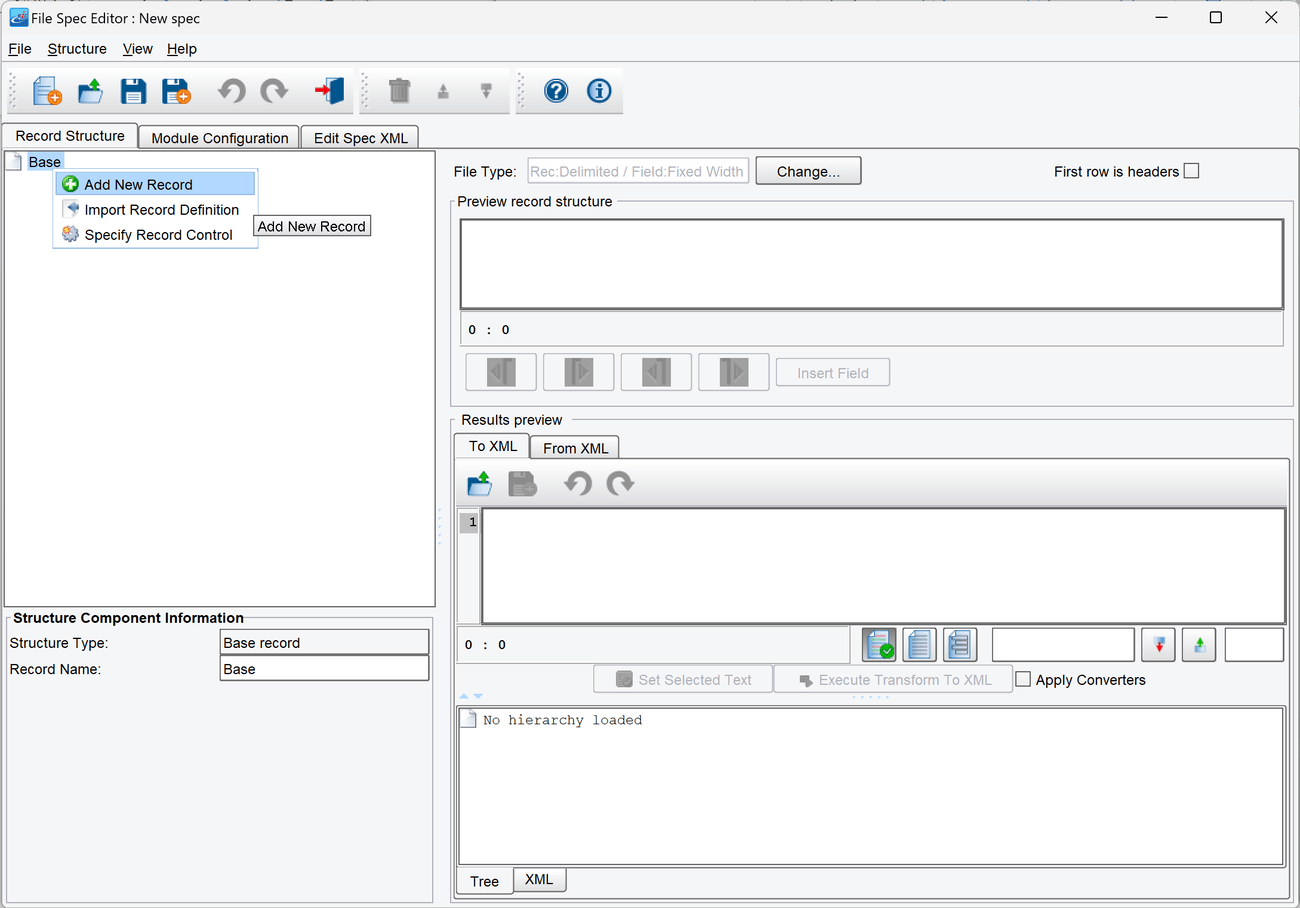Click the Structure Type field showing Base record

(324, 642)
